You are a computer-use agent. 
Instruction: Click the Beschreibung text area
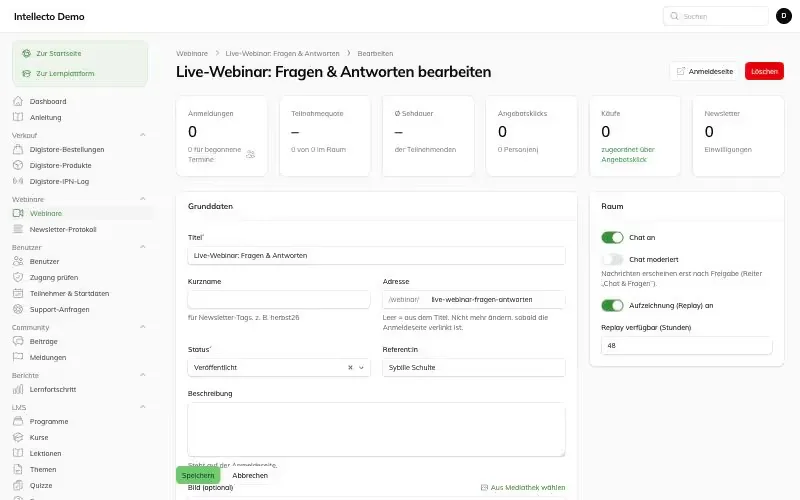pyautogui.click(x=376, y=430)
